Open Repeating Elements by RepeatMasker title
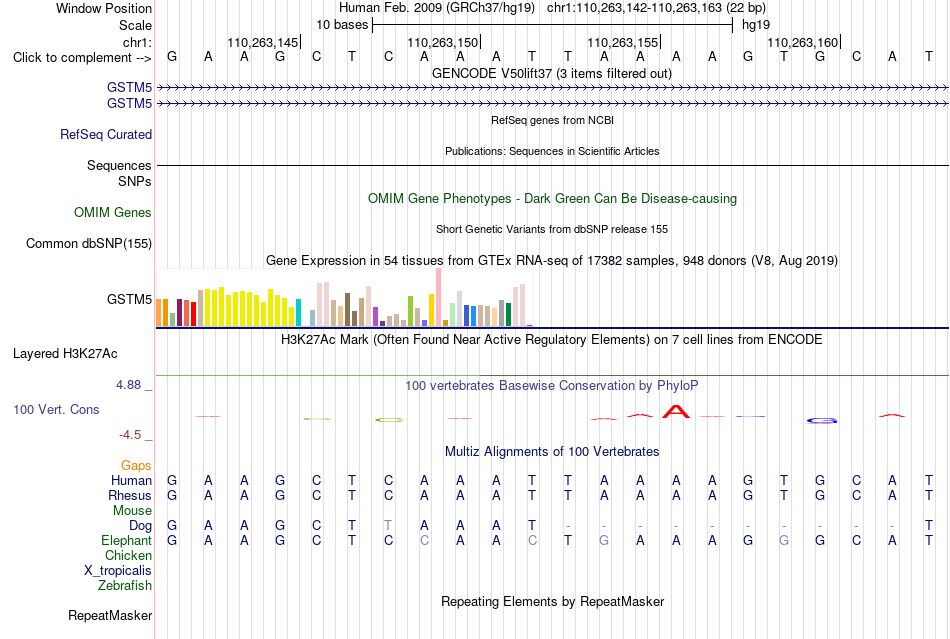The width and height of the screenshot is (950, 639). (x=552, y=601)
